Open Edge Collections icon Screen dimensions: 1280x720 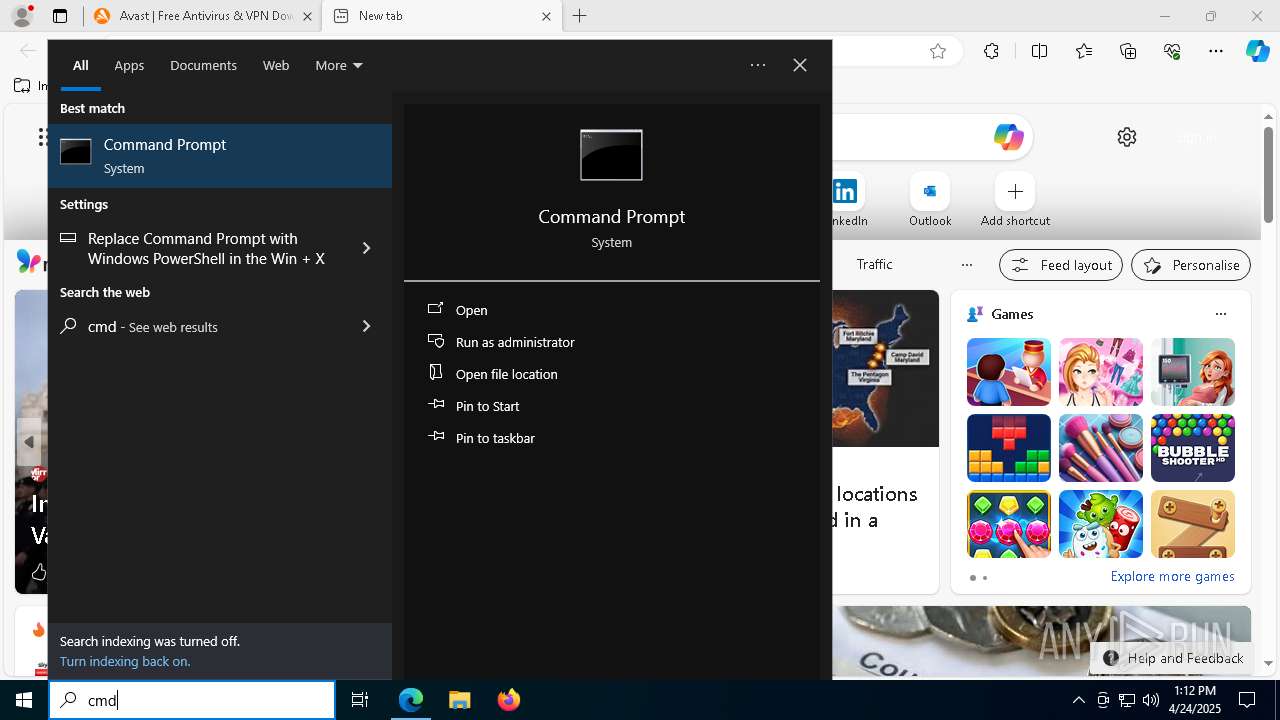(1128, 51)
